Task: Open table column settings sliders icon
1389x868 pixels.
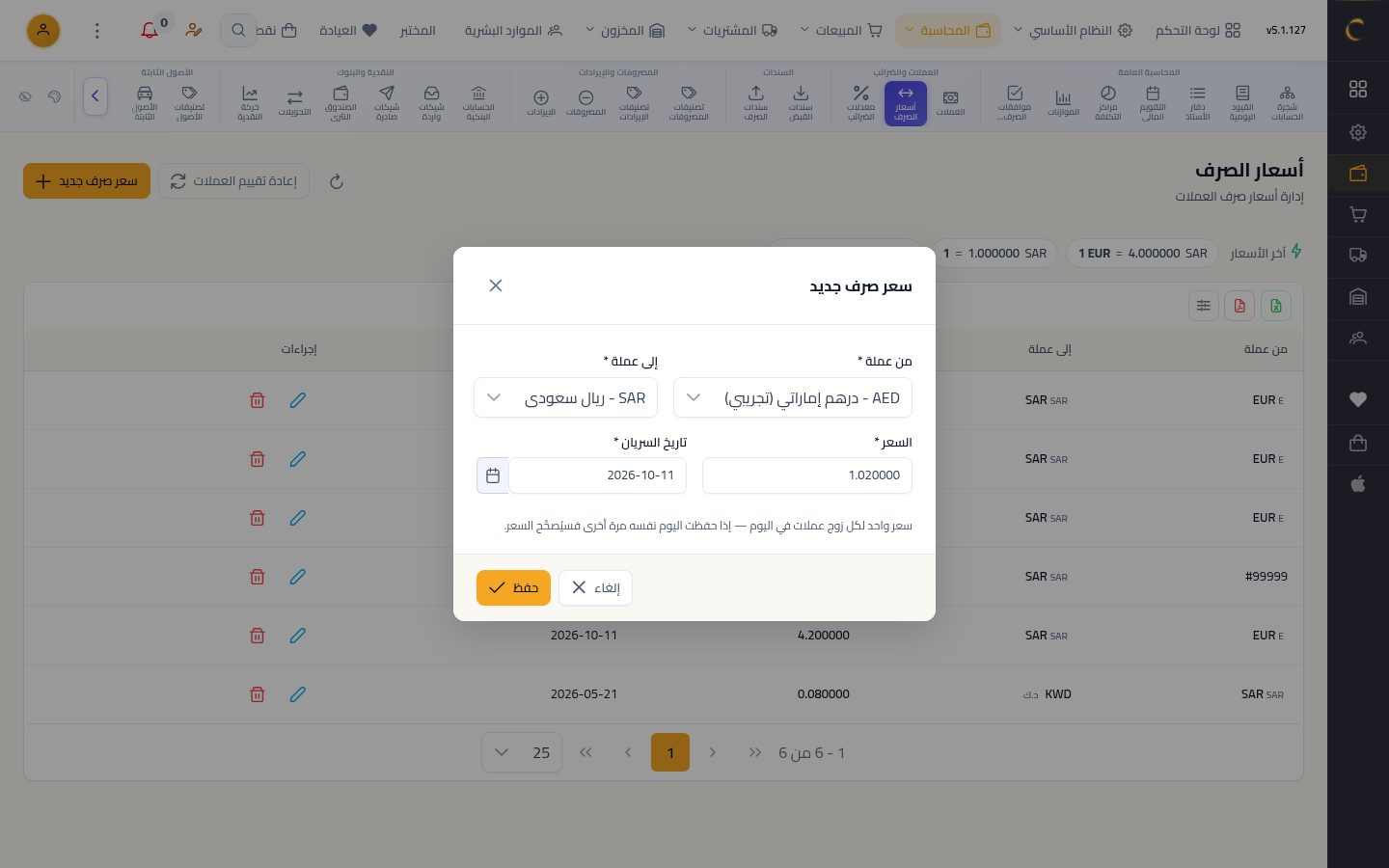Action: [x=1204, y=306]
